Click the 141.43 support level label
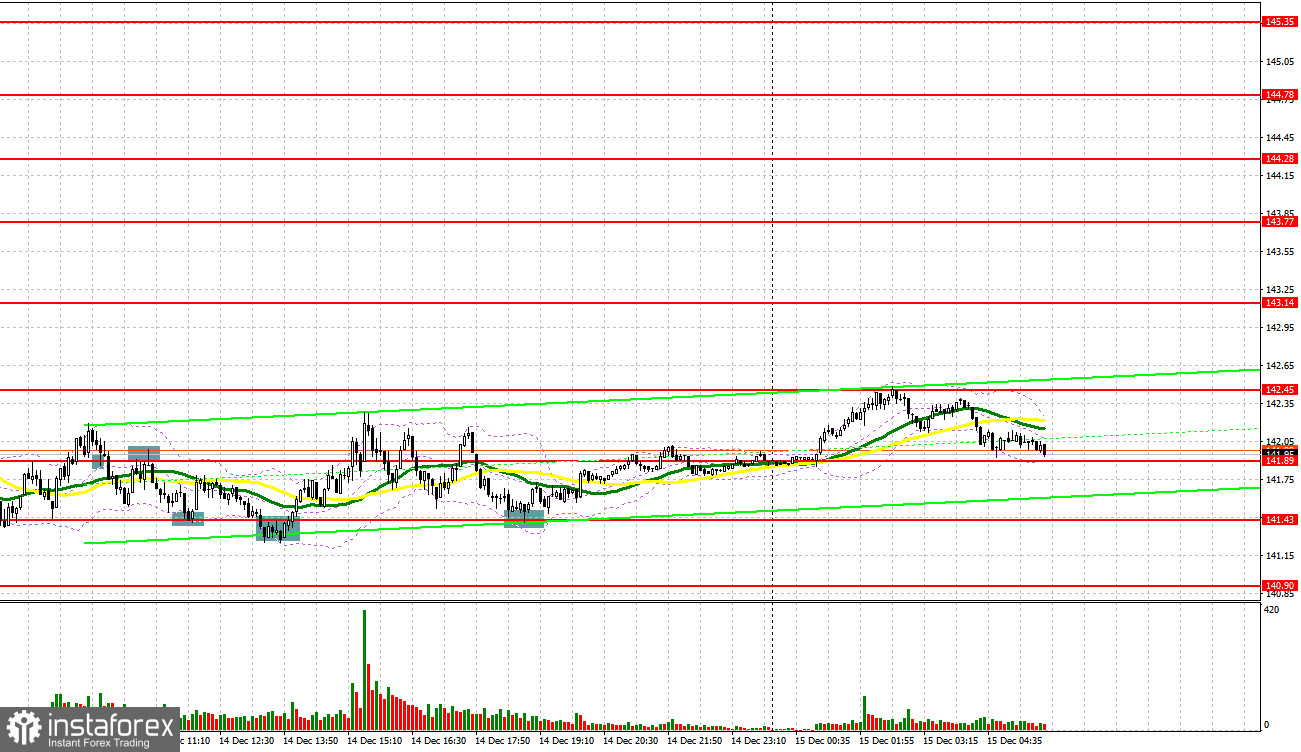Screen dimensions: 1301x752 [x=1279, y=519]
